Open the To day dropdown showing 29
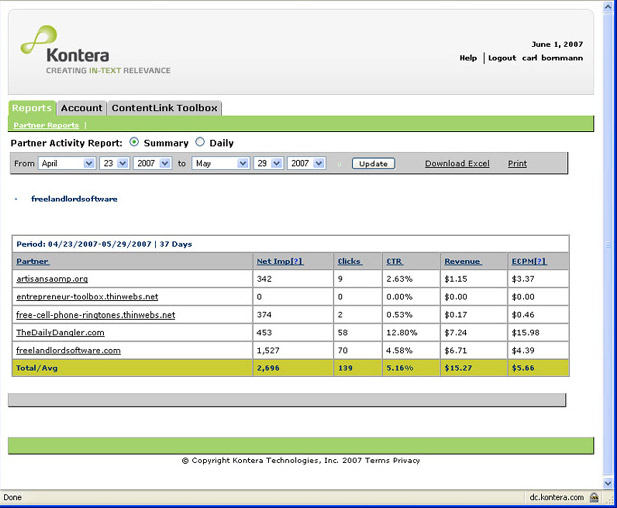617x508 pixels. [268, 163]
